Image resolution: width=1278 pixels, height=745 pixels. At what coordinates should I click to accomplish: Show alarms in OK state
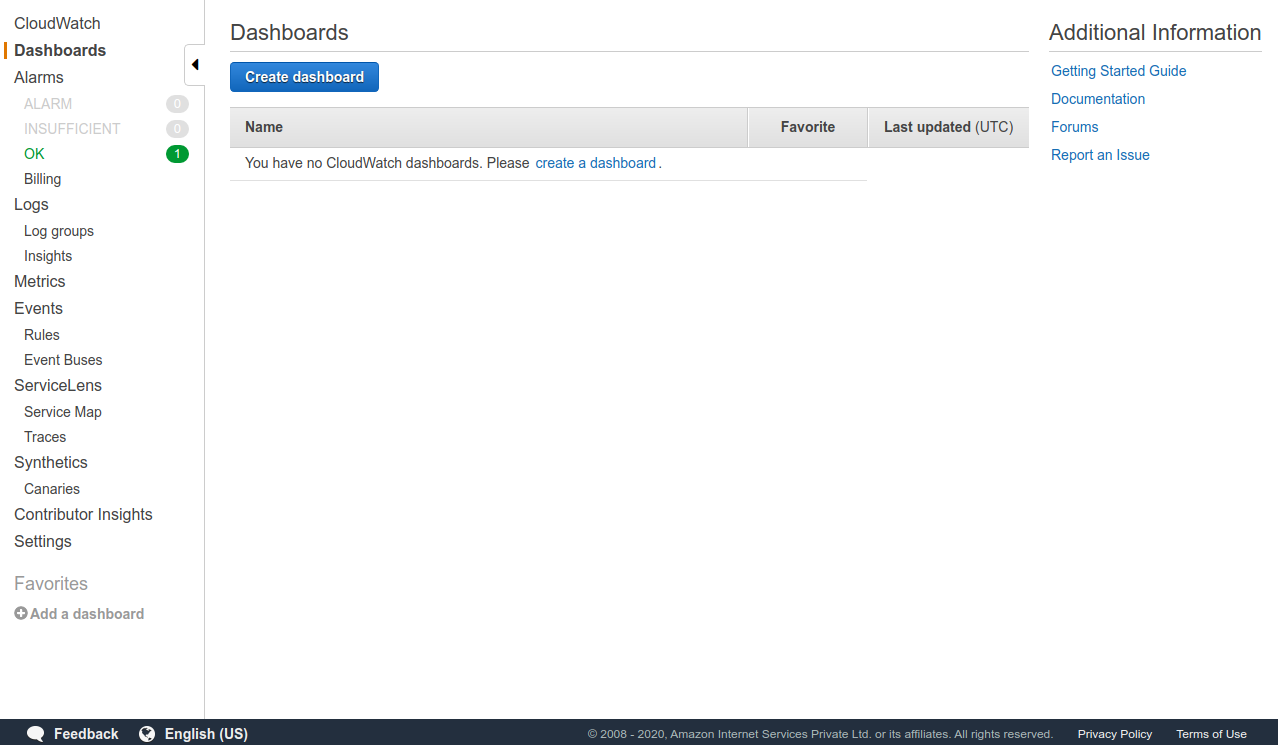pyautogui.click(x=34, y=154)
